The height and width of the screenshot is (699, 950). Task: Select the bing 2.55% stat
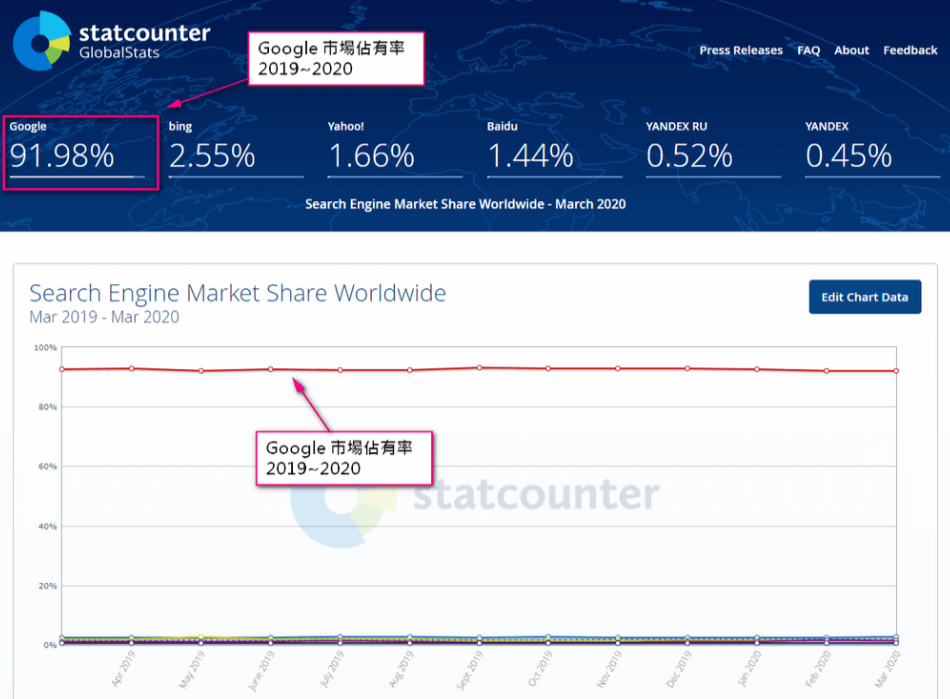click(236, 150)
